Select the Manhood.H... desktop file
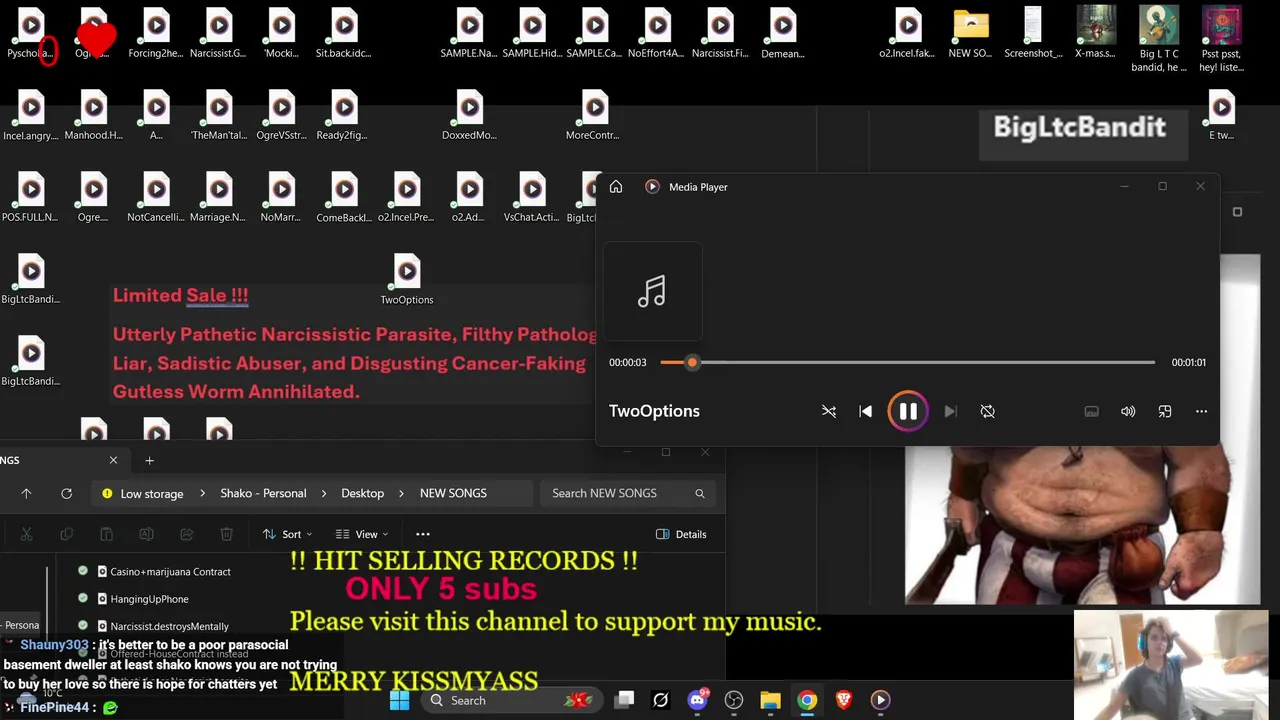Viewport: 1280px width, 720px height. pyautogui.click(x=94, y=115)
